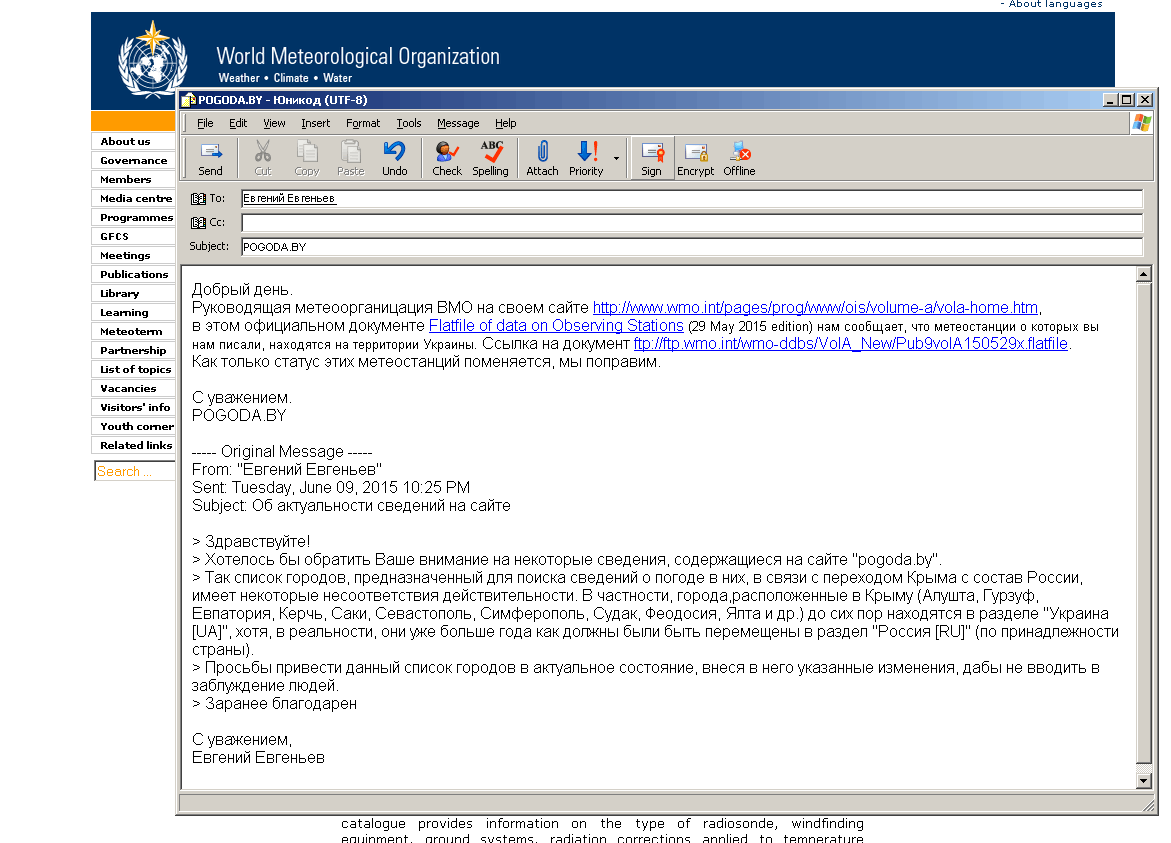Click the WMO Search box
Viewport: 1171px width, 843px height.
click(x=134, y=471)
